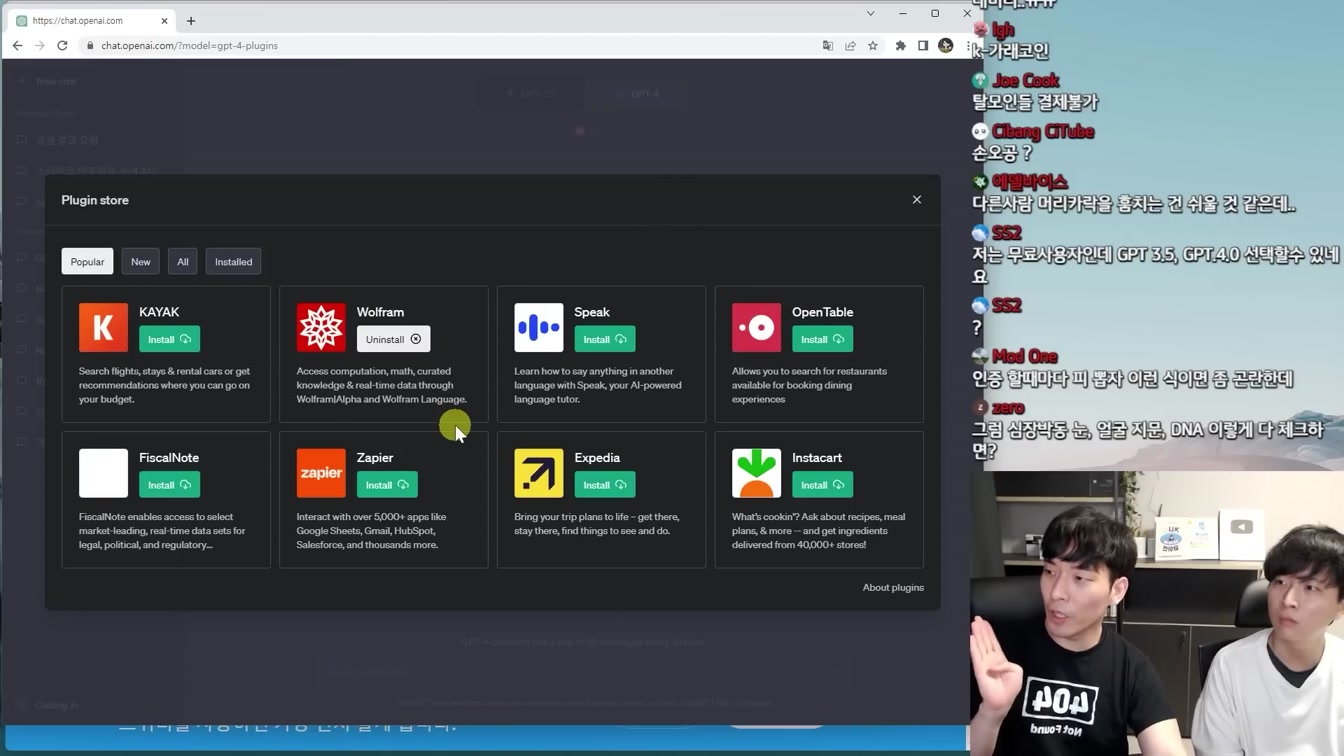This screenshot has width=1344, height=756.
Task: Click the FiscalNote plugin description text
Action: 162,531
